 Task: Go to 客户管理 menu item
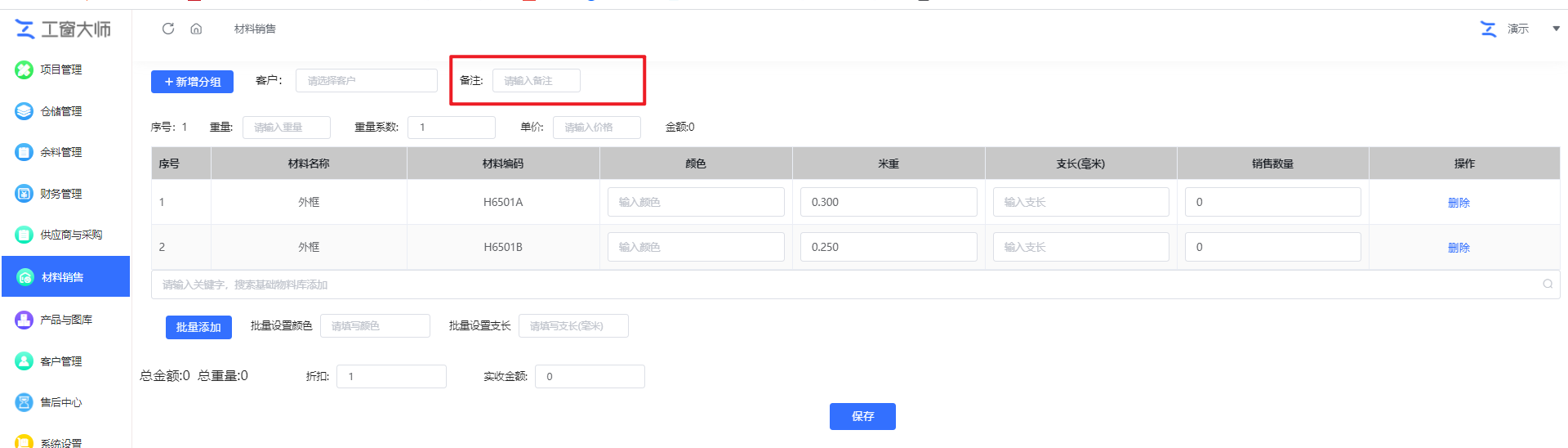click(x=61, y=361)
